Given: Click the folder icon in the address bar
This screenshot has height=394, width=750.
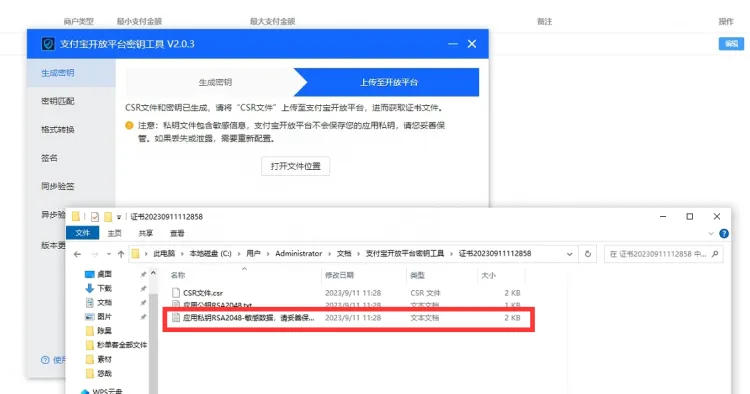Looking at the screenshot, I should (x=136, y=253).
